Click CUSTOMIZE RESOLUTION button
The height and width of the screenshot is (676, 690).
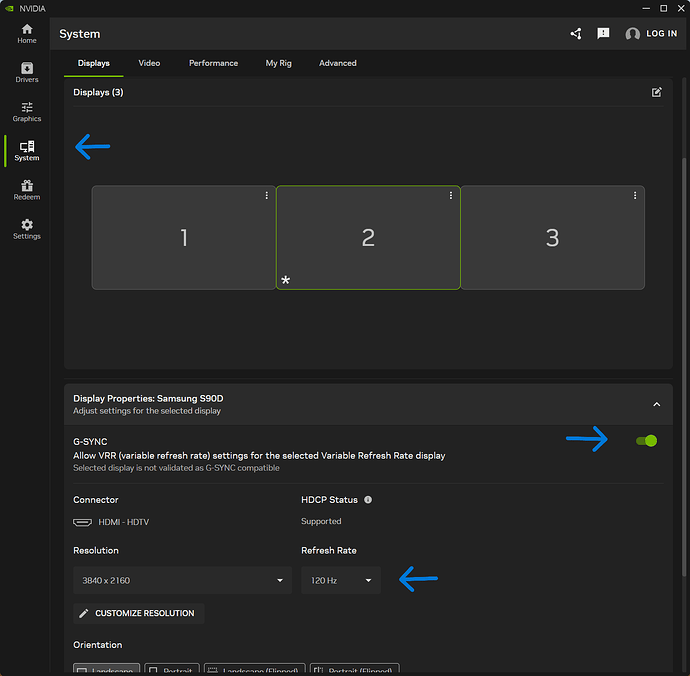pyautogui.click(x=139, y=614)
